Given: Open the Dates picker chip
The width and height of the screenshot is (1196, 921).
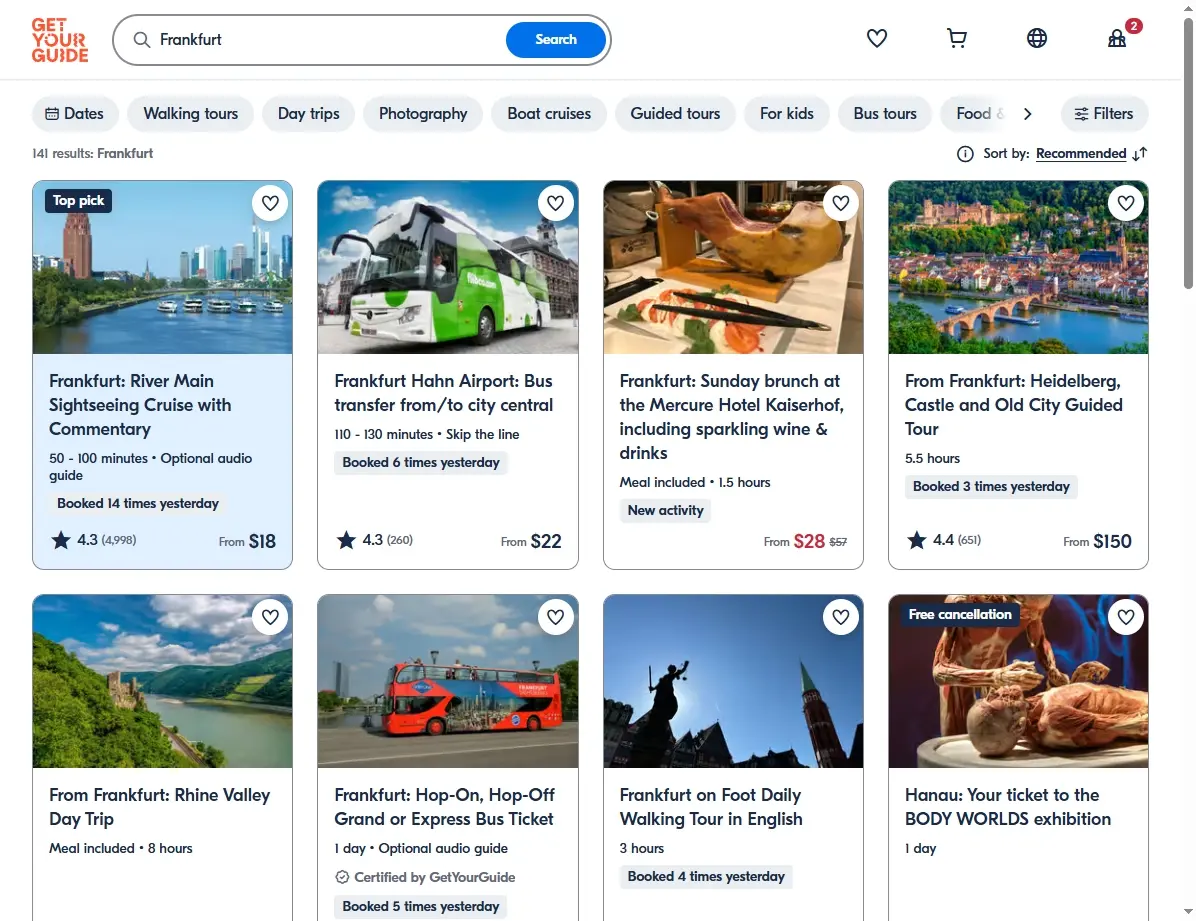Looking at the screenshot, I should click(75, 114).
